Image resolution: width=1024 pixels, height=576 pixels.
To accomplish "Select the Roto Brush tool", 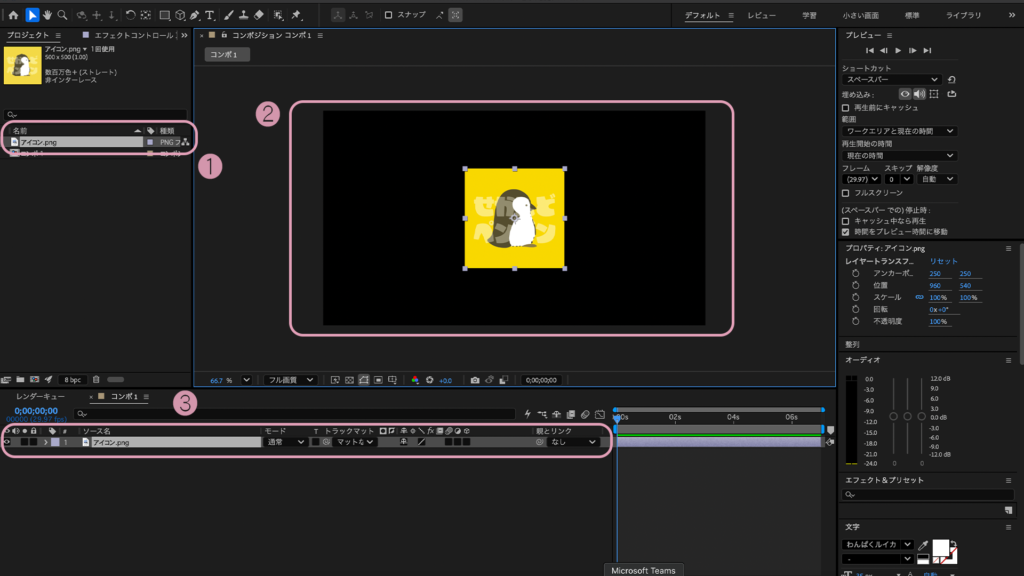I will tap(278, 14).
